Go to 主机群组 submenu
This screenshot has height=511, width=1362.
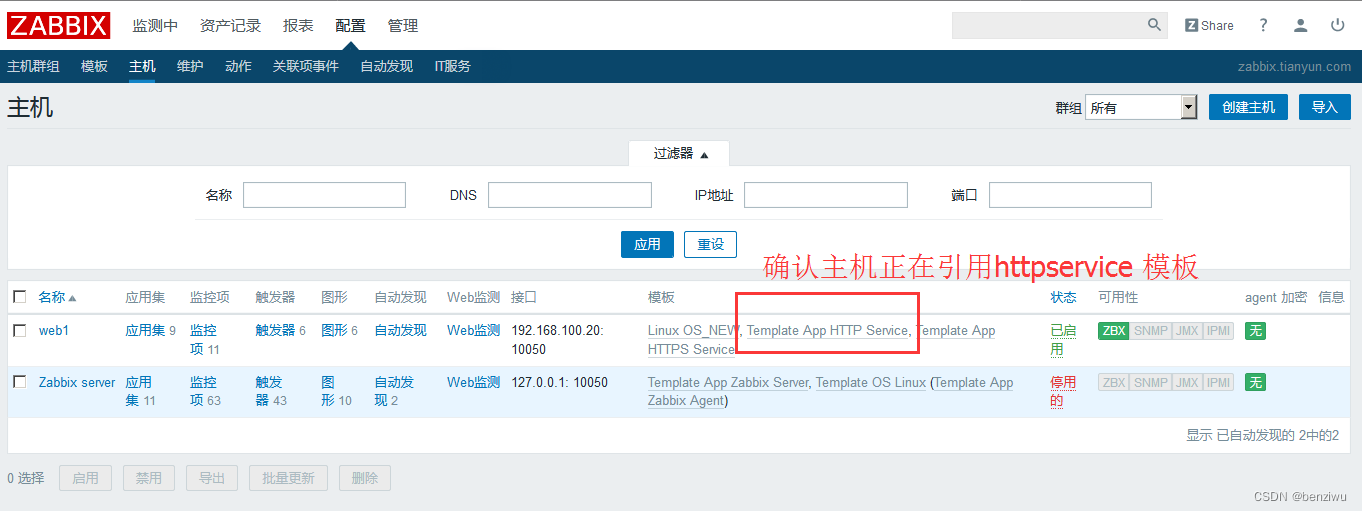click(x=33, y=66)
